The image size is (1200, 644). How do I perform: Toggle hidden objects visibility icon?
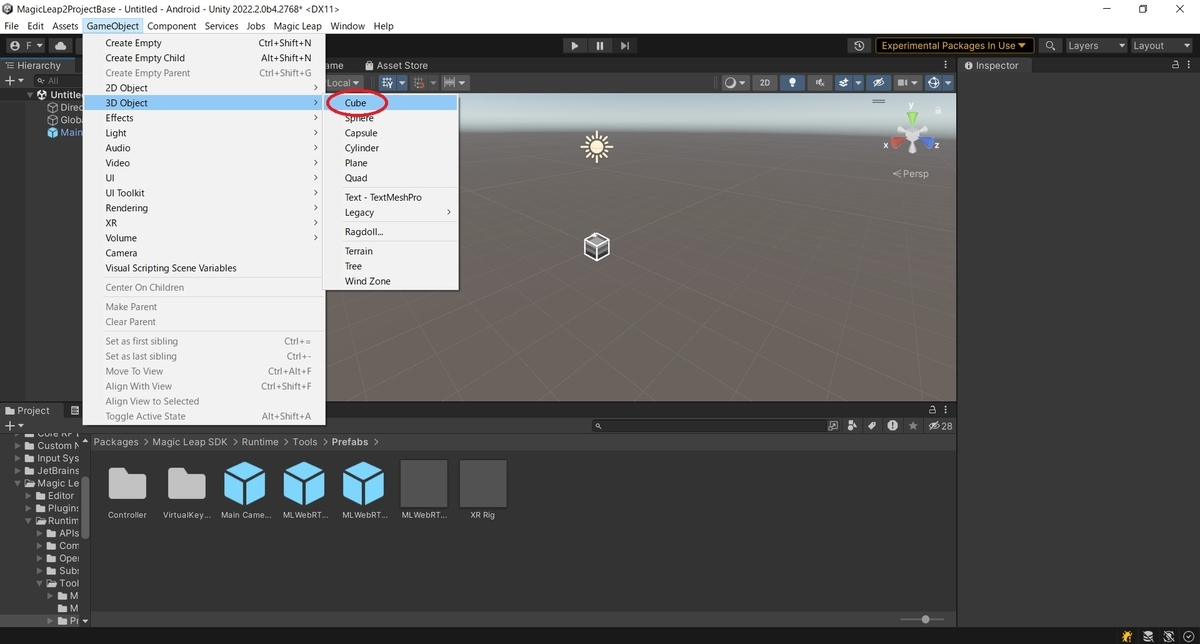[878, 83]
